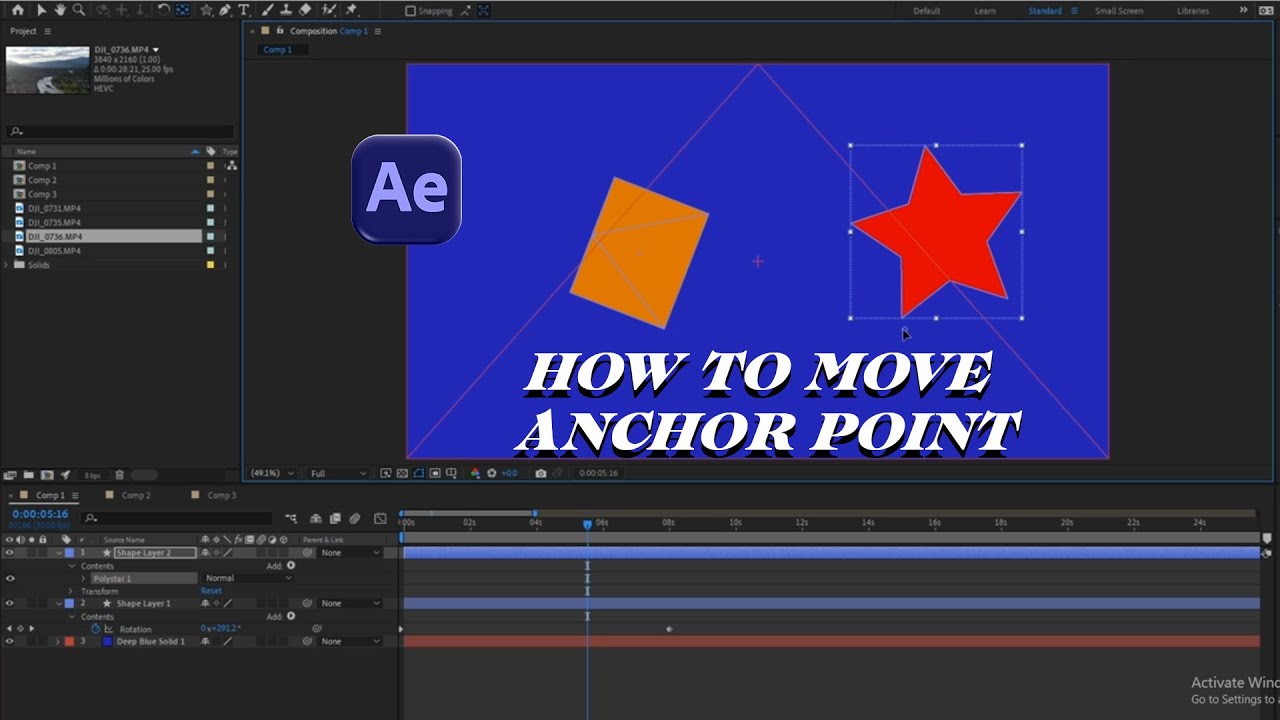
Task: Choose the Small Screen workspace
Action: coord(1119,11)
